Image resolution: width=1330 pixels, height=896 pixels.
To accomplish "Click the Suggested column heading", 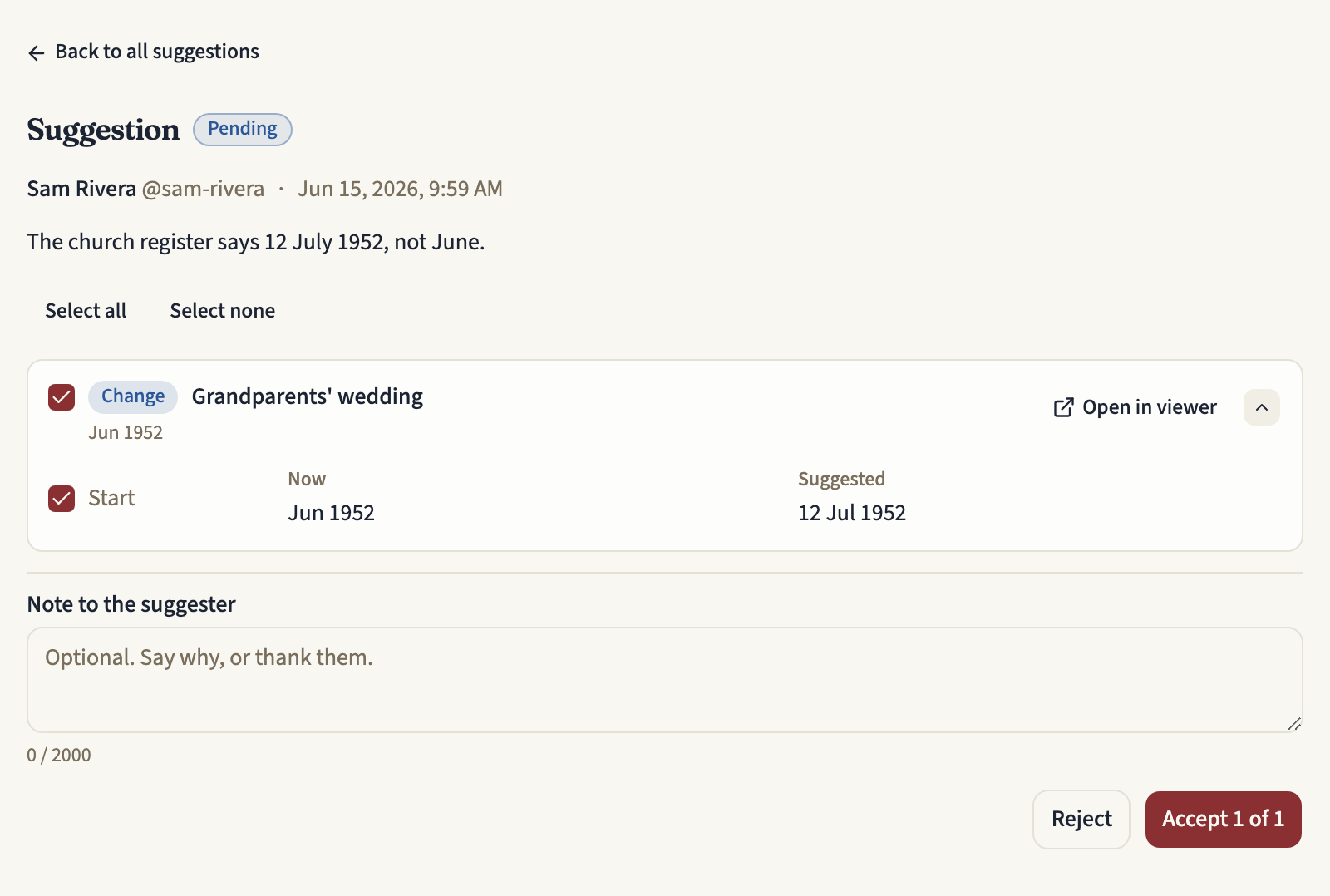I will [x=841, y=479].
